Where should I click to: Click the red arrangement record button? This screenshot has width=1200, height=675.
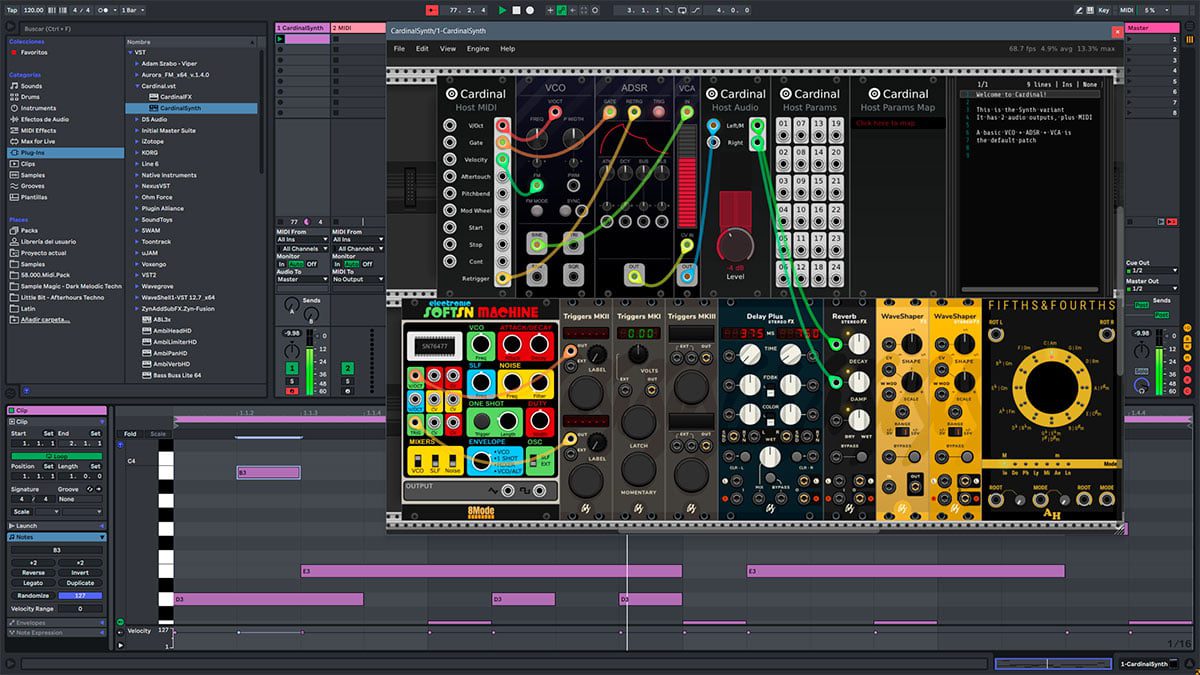[x=432, y=10]
